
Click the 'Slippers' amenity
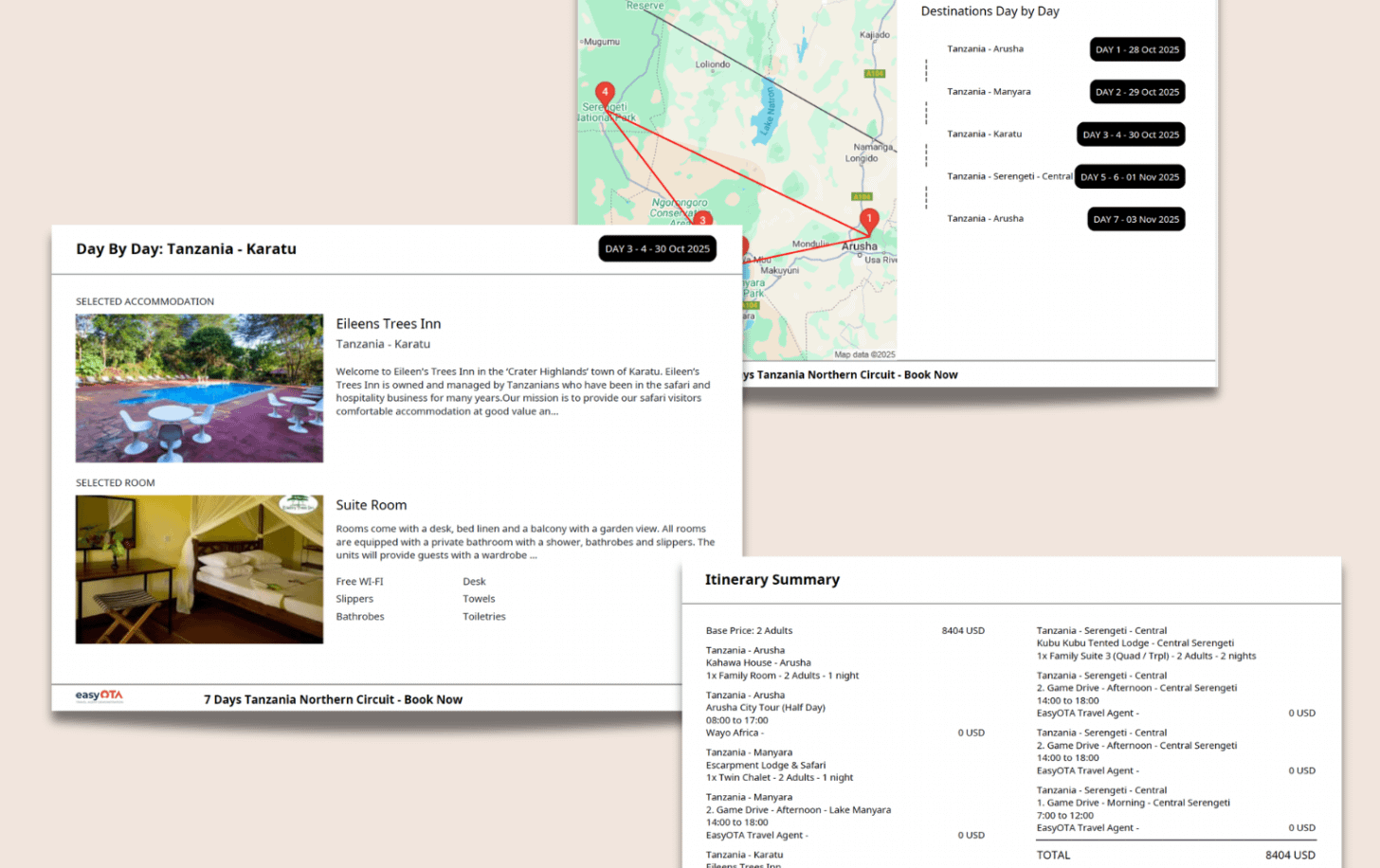(354, 599)
